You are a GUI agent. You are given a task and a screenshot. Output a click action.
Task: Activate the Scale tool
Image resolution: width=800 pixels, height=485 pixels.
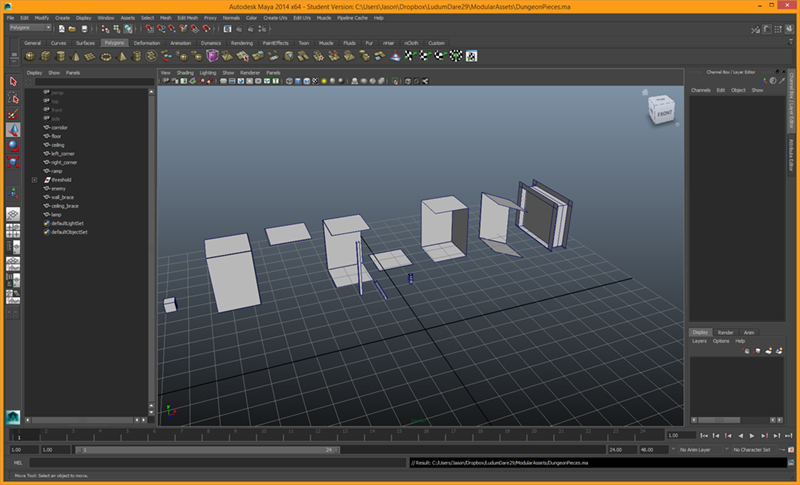pos(13,162)
